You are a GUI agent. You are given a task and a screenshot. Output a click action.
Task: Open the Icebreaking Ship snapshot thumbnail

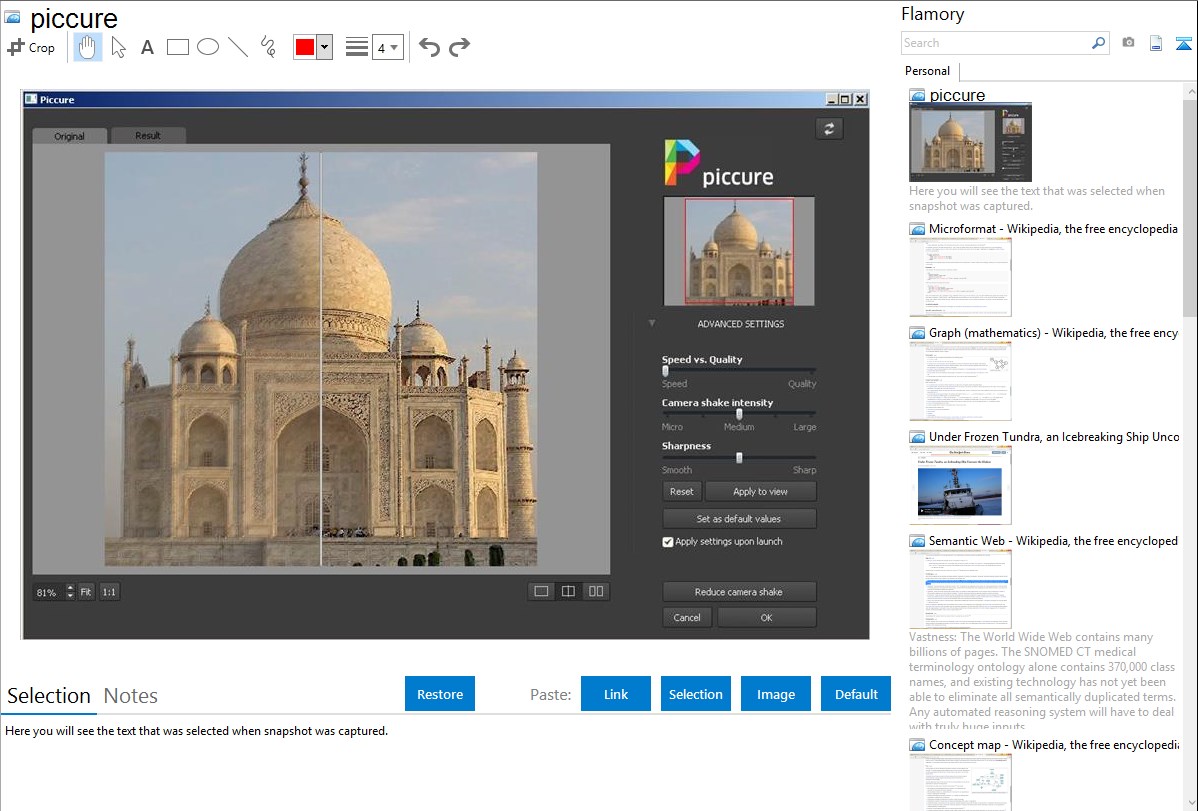coord(960,485)
